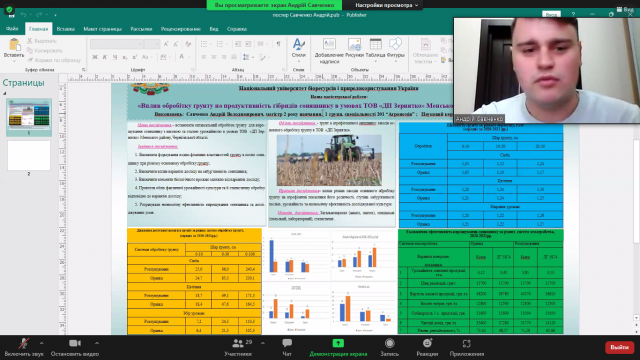This screenshot has height=360, width=640.
Task: Open Реакции reactions in Zoom
Action: (427, 347)
